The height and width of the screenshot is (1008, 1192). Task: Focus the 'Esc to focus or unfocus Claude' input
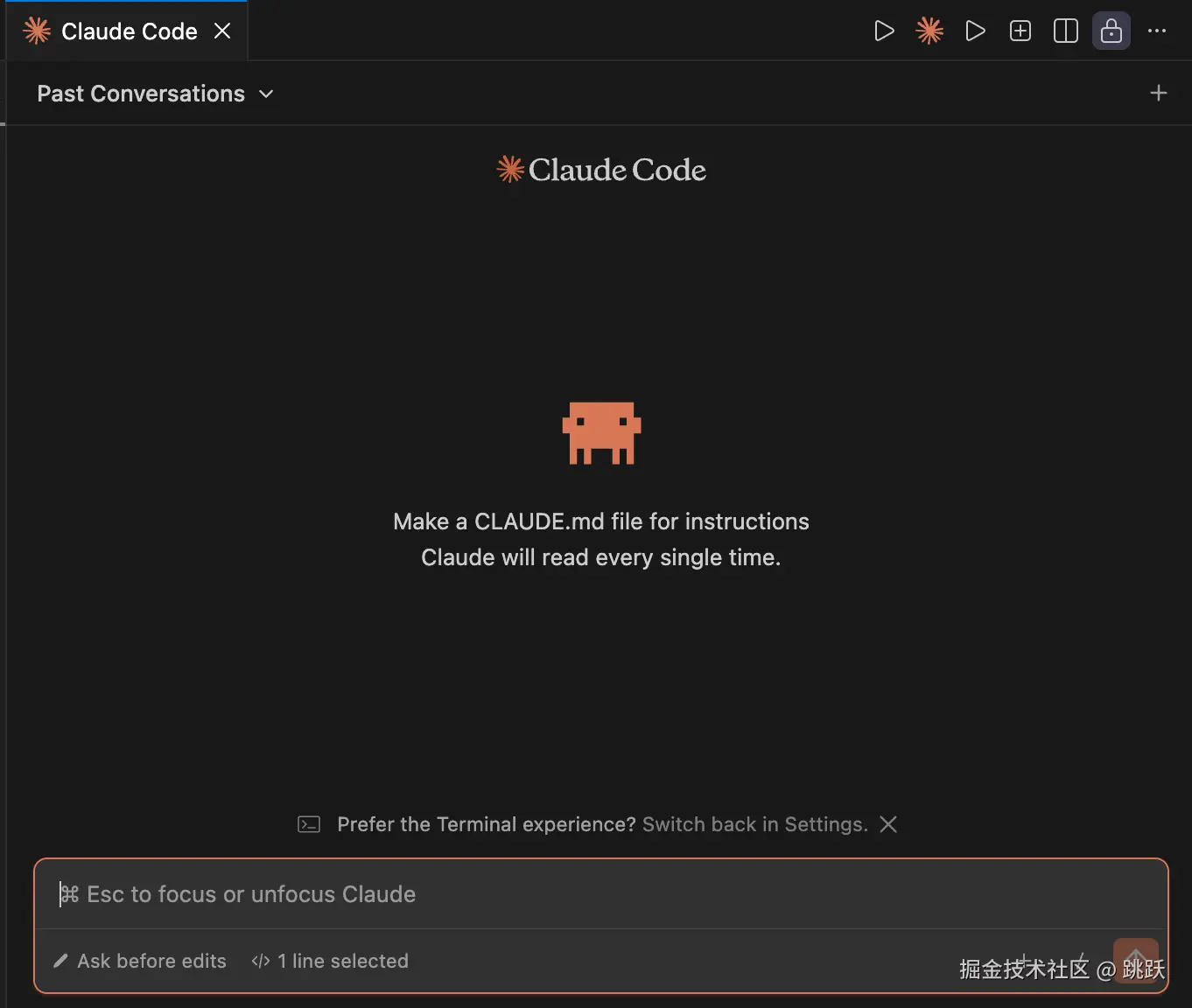point(601,894)
